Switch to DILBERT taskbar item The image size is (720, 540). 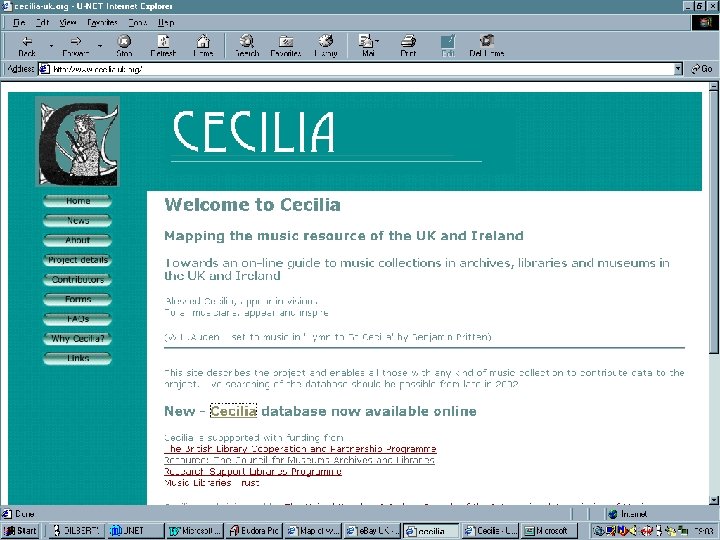tap(77, 531)
